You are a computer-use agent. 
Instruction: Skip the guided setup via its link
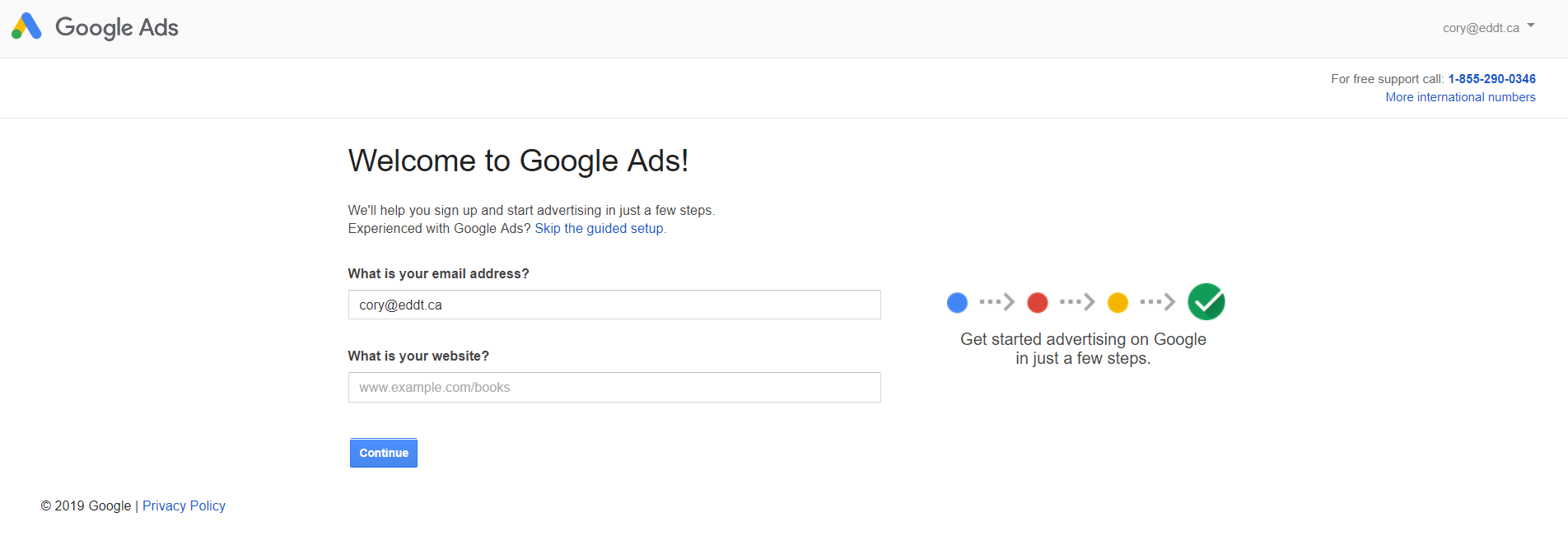(x=599, y=229)
